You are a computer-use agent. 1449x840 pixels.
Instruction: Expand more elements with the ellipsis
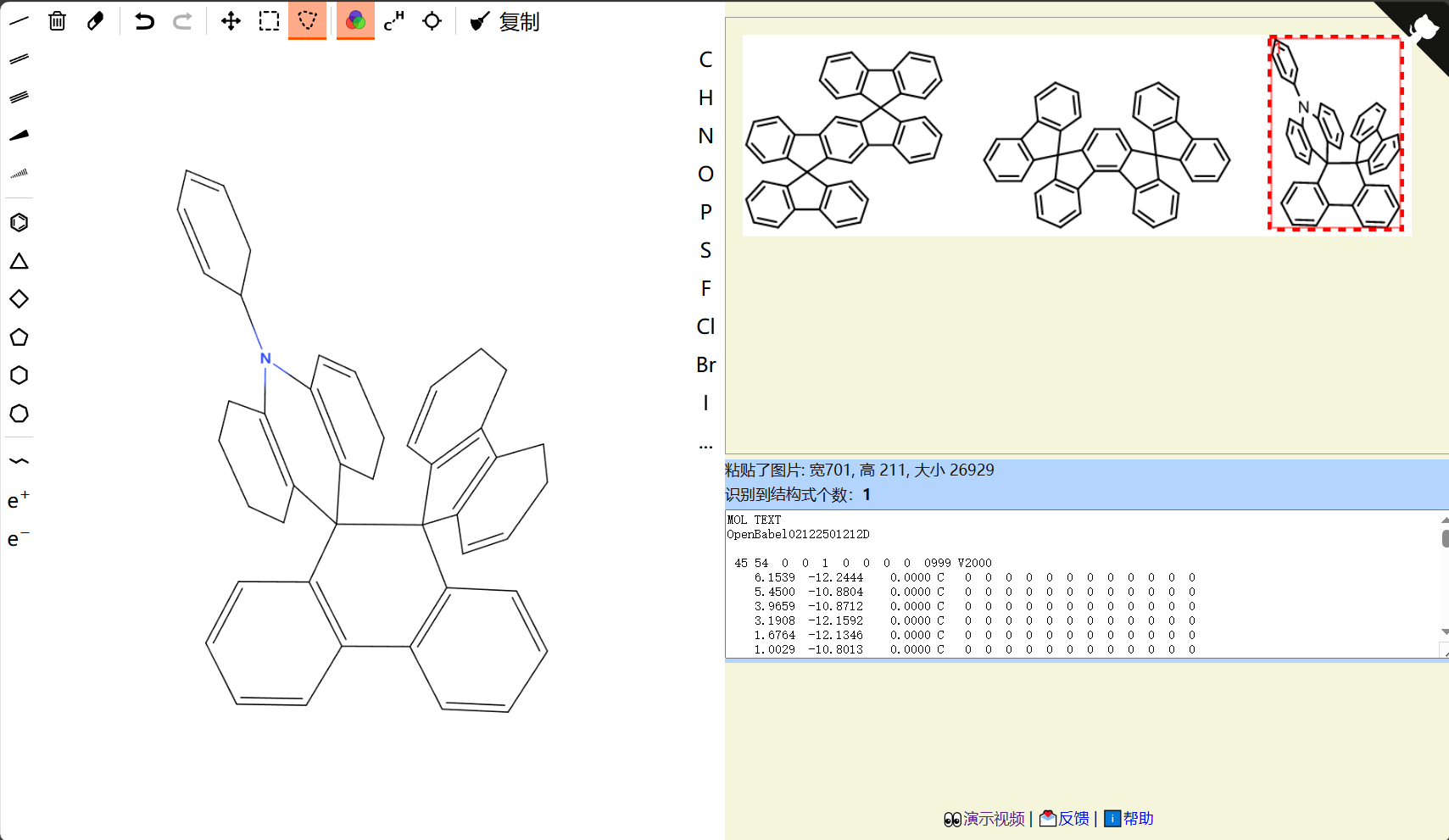pos(705,443)
